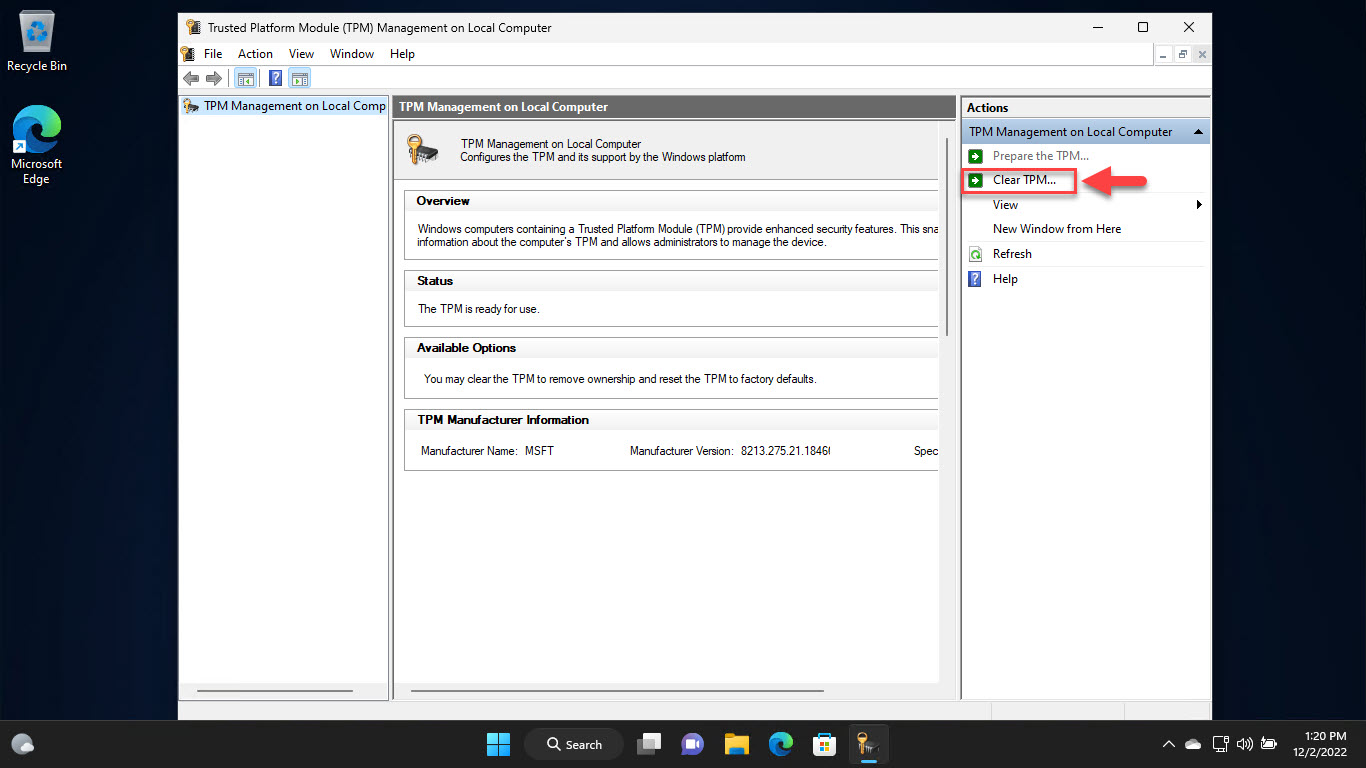Viewport: 1366px width, 768px height.
Task: Show hidden icons in the system tray
Action: pyautogui.click(x=1168, y=744)
